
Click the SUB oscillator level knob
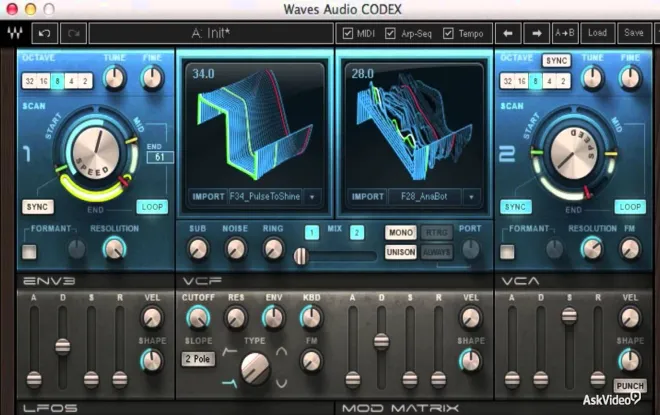coord(197,249)
